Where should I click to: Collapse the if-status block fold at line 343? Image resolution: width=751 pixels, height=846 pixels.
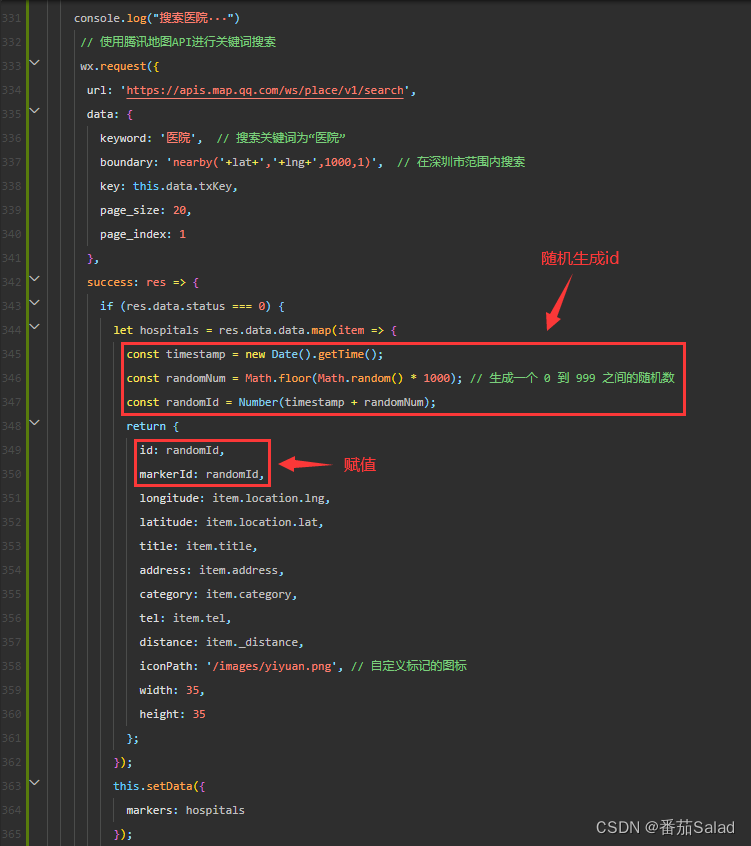pos(35,303)
